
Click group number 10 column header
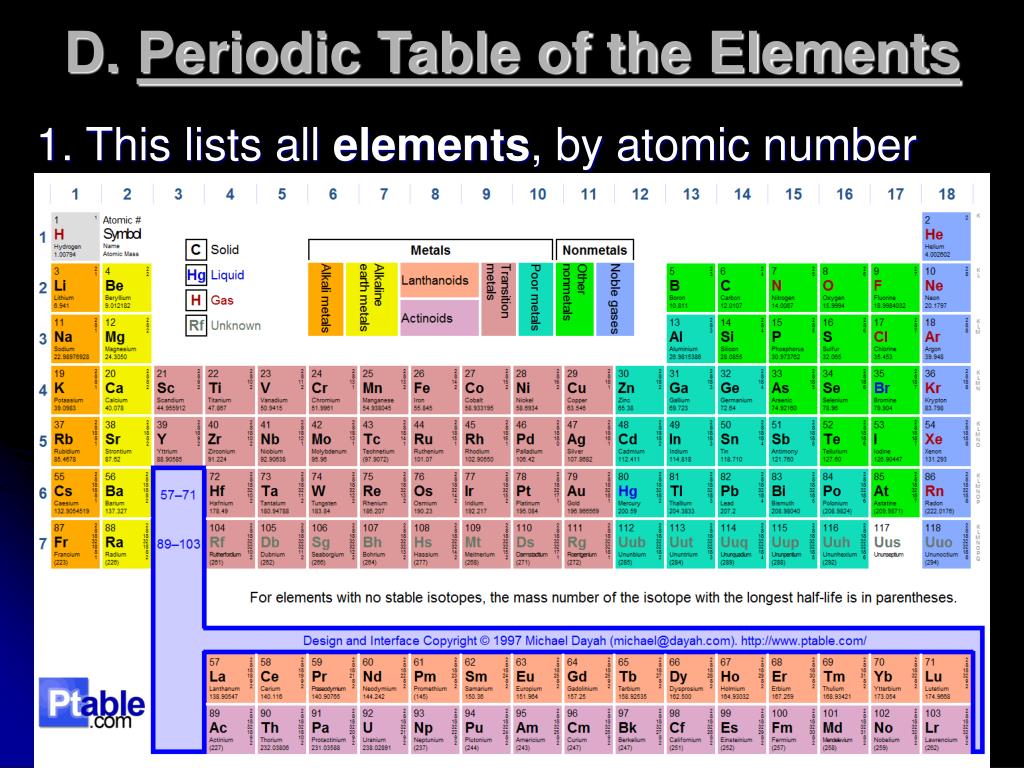537,194
